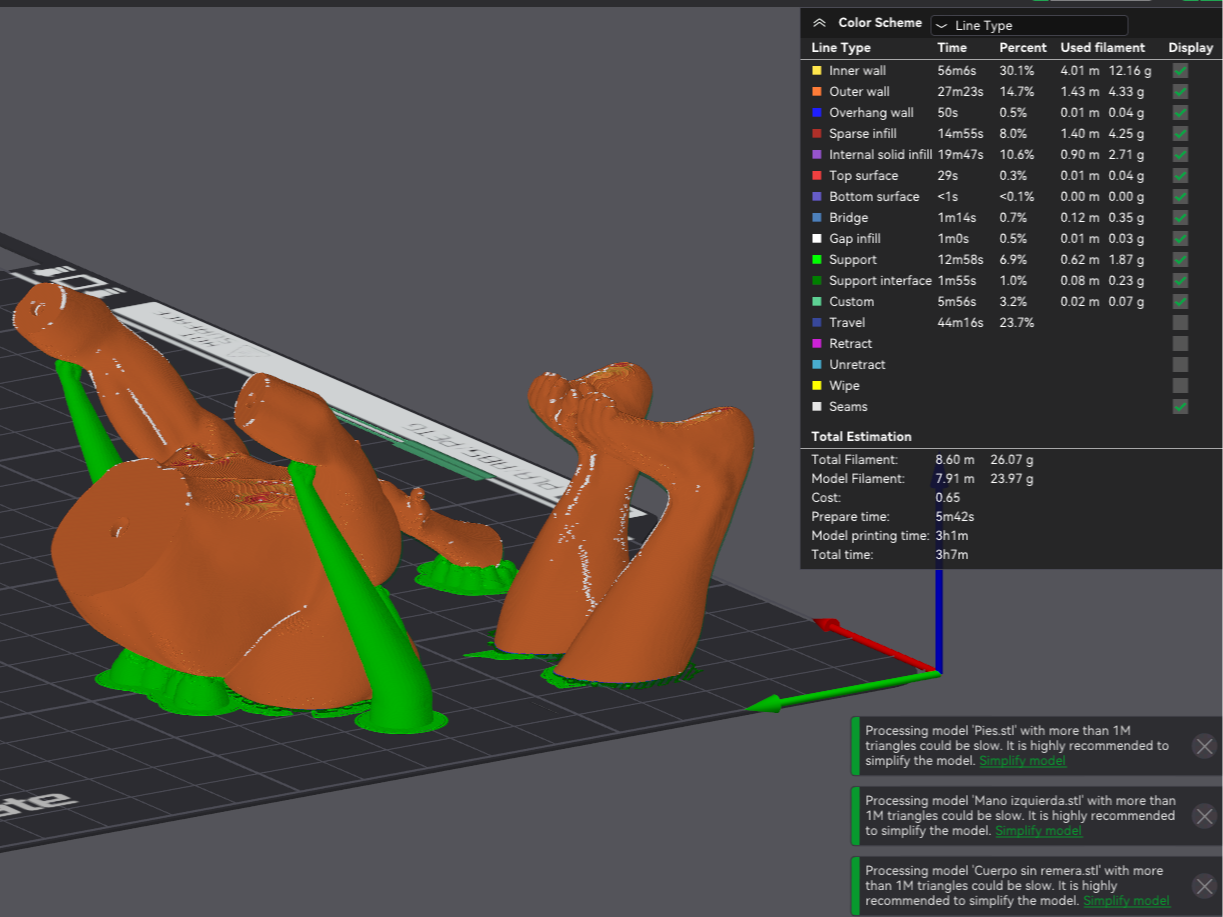Click the Prepare time value 5m42s
This screenshot has height=917, width=1223.
(x=955, y=516)
